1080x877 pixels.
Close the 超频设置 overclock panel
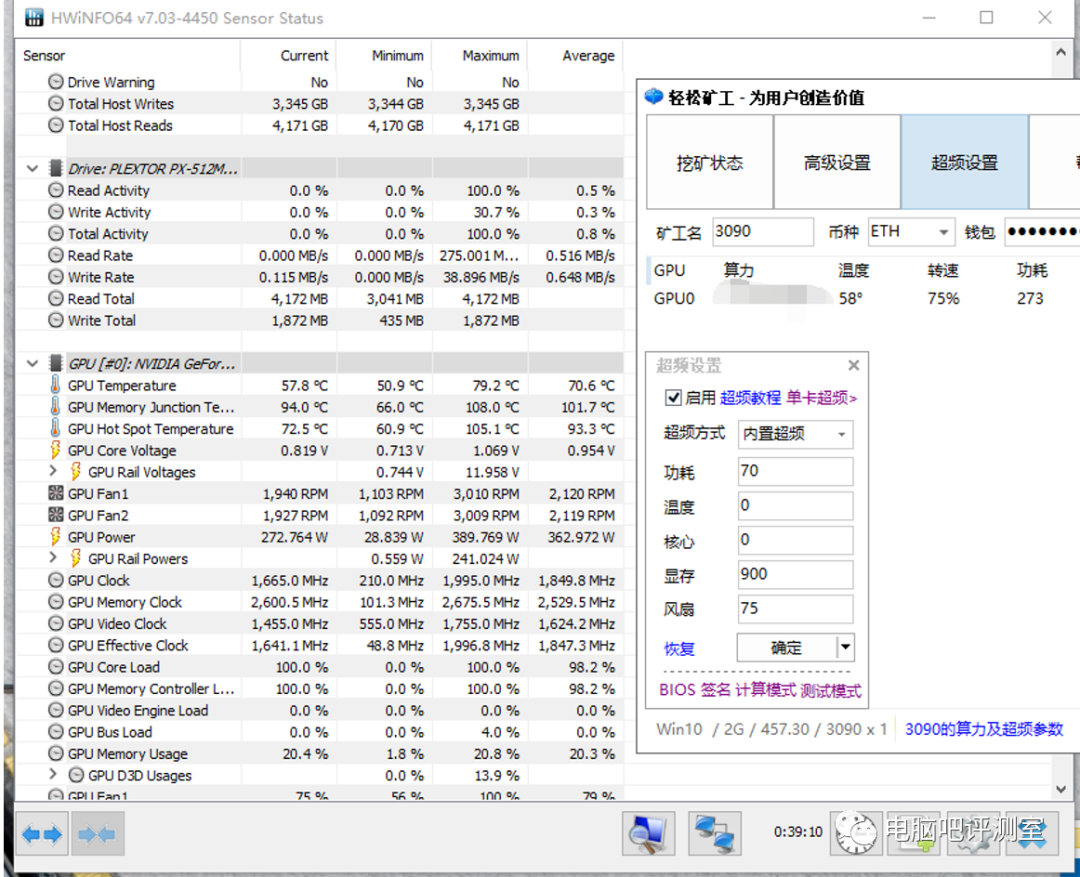[x=853, y=365]
